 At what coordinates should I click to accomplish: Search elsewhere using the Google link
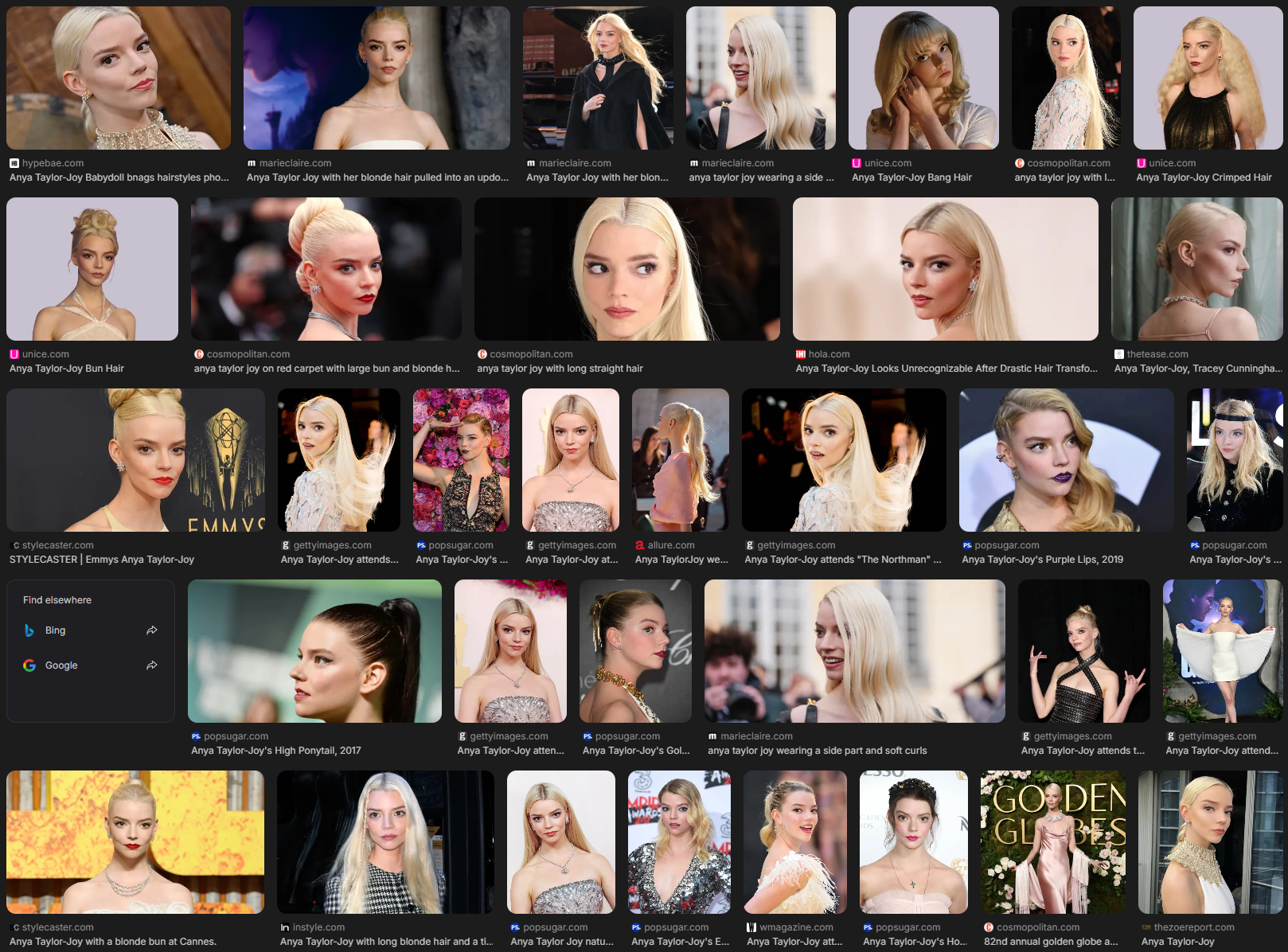[x=91, y=665]
